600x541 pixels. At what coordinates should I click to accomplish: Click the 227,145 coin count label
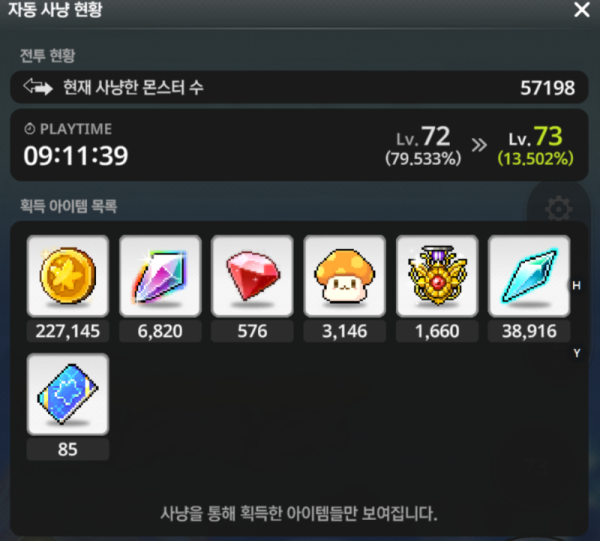coord(68,331)
